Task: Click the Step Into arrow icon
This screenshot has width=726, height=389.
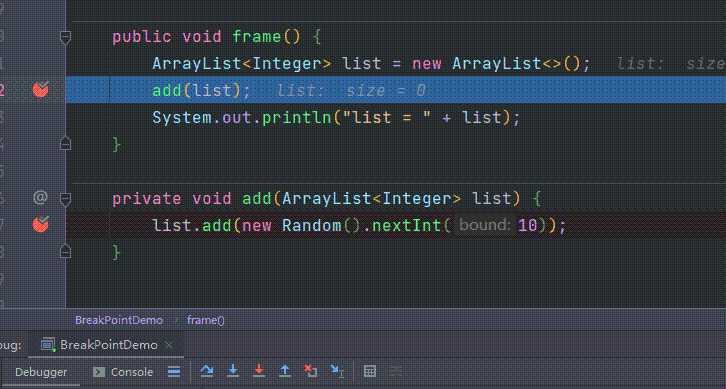Action: pyautogui.click(x=233, y=371)
